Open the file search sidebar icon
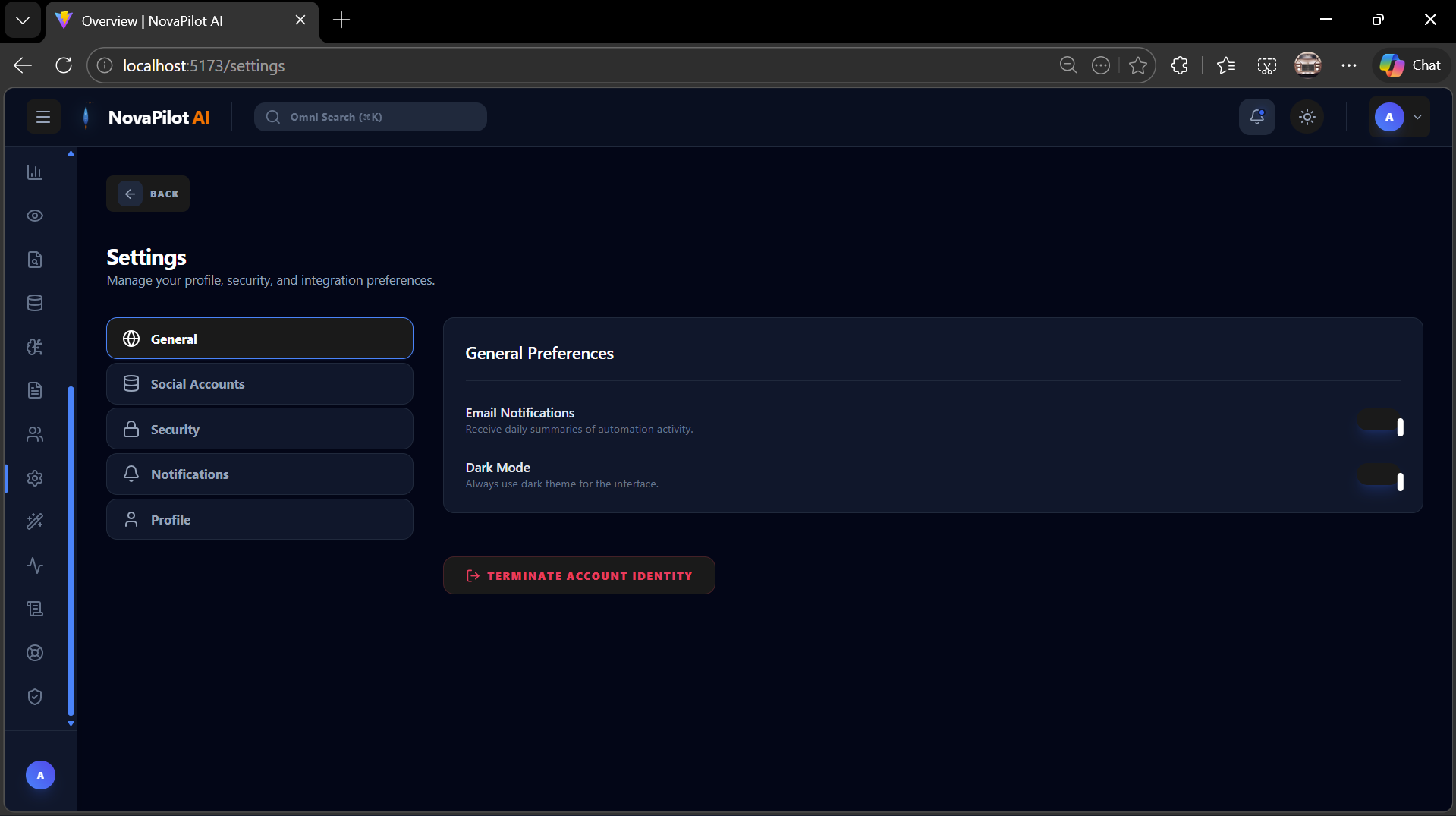This screenshot has width=1456, height=816. 35,260
